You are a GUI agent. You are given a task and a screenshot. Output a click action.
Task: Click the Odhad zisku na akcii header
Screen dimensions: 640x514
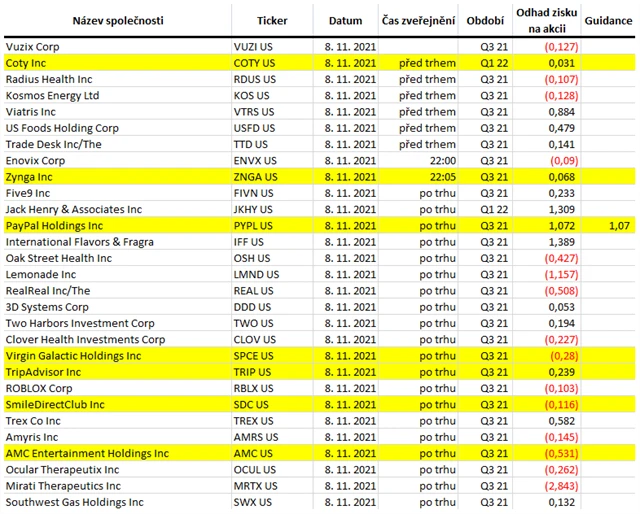pos(544,20)
